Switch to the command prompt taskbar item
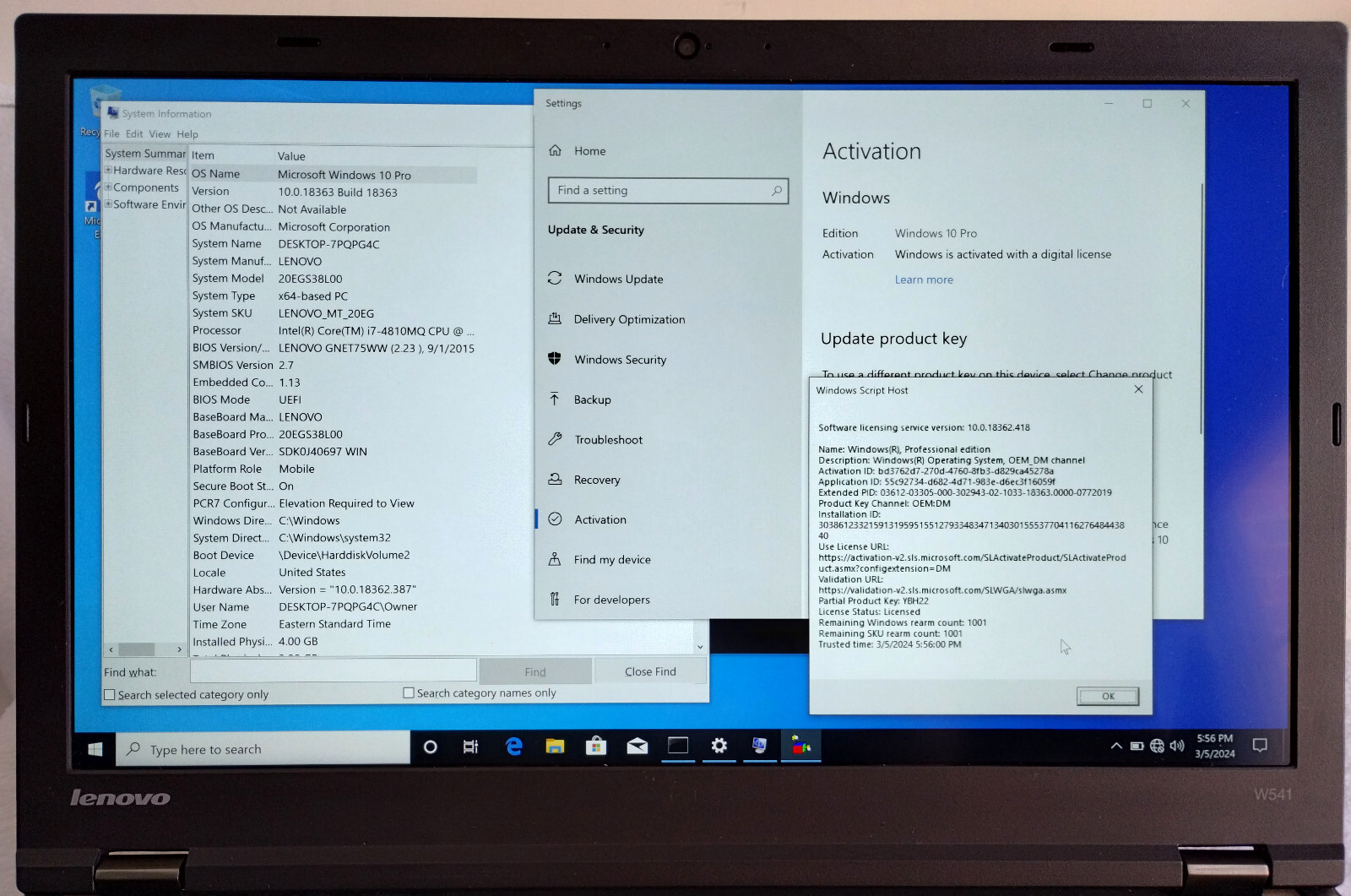1351x896 pixels. pyautogui.click(x=678, y=746)
